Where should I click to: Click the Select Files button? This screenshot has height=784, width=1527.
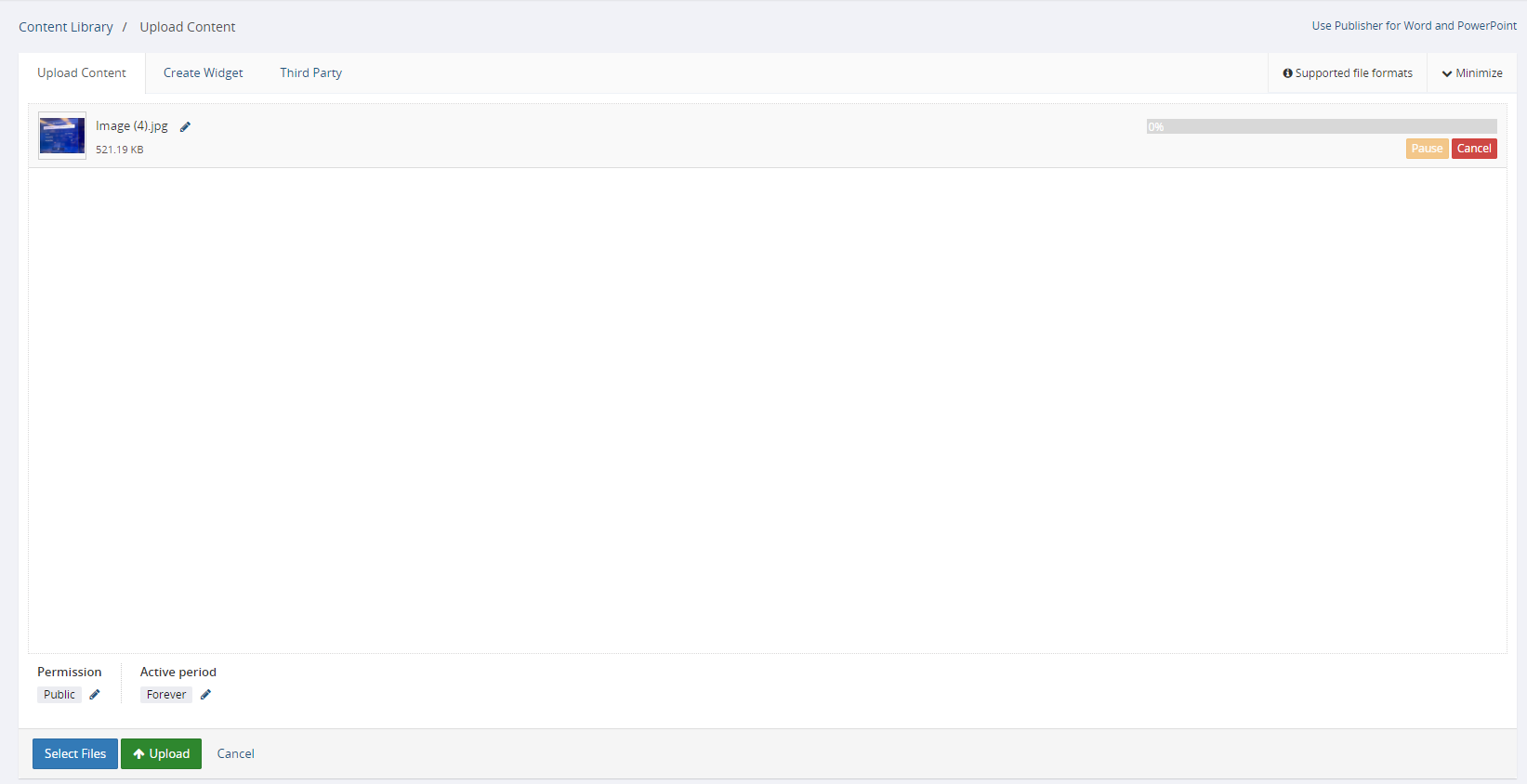click(75, 754)
